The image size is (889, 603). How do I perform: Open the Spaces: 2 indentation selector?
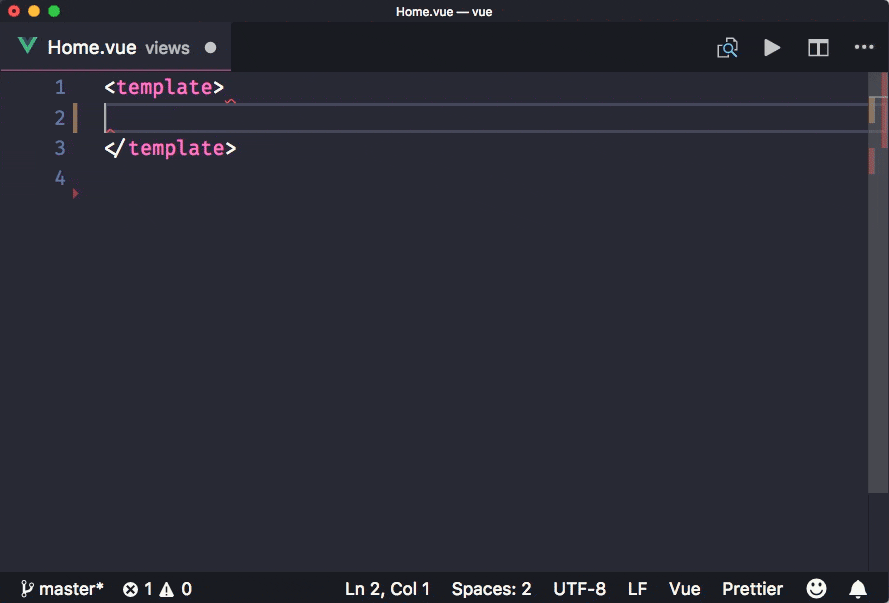(x=491, y=589)
